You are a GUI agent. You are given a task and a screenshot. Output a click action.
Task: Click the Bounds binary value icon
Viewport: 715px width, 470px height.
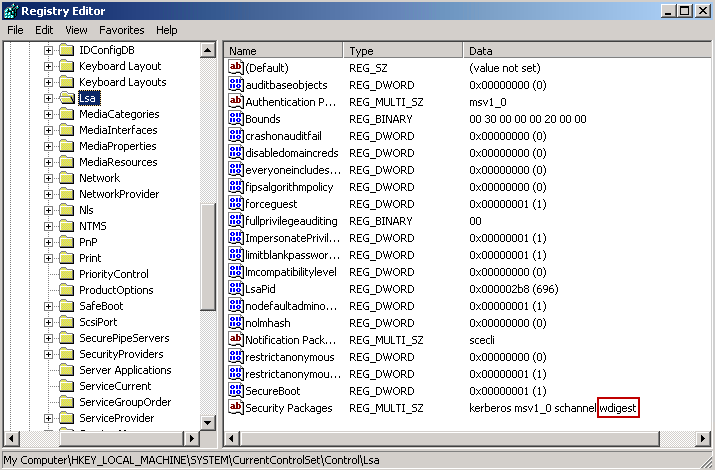coord(237,119)
